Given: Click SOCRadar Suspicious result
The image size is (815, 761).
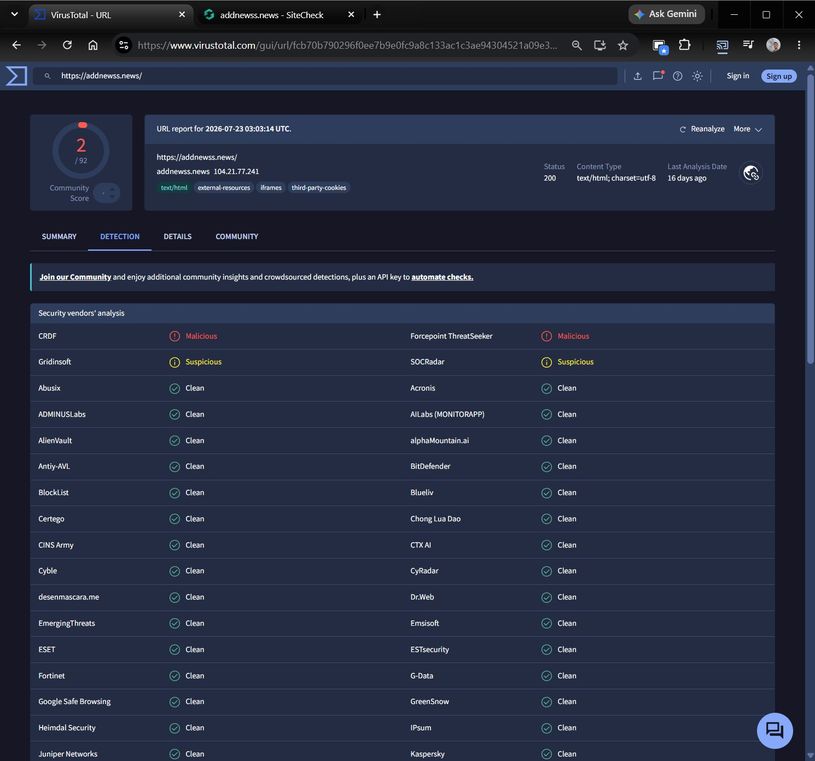Looking at the screenshot, I should (x=567, y=362).
